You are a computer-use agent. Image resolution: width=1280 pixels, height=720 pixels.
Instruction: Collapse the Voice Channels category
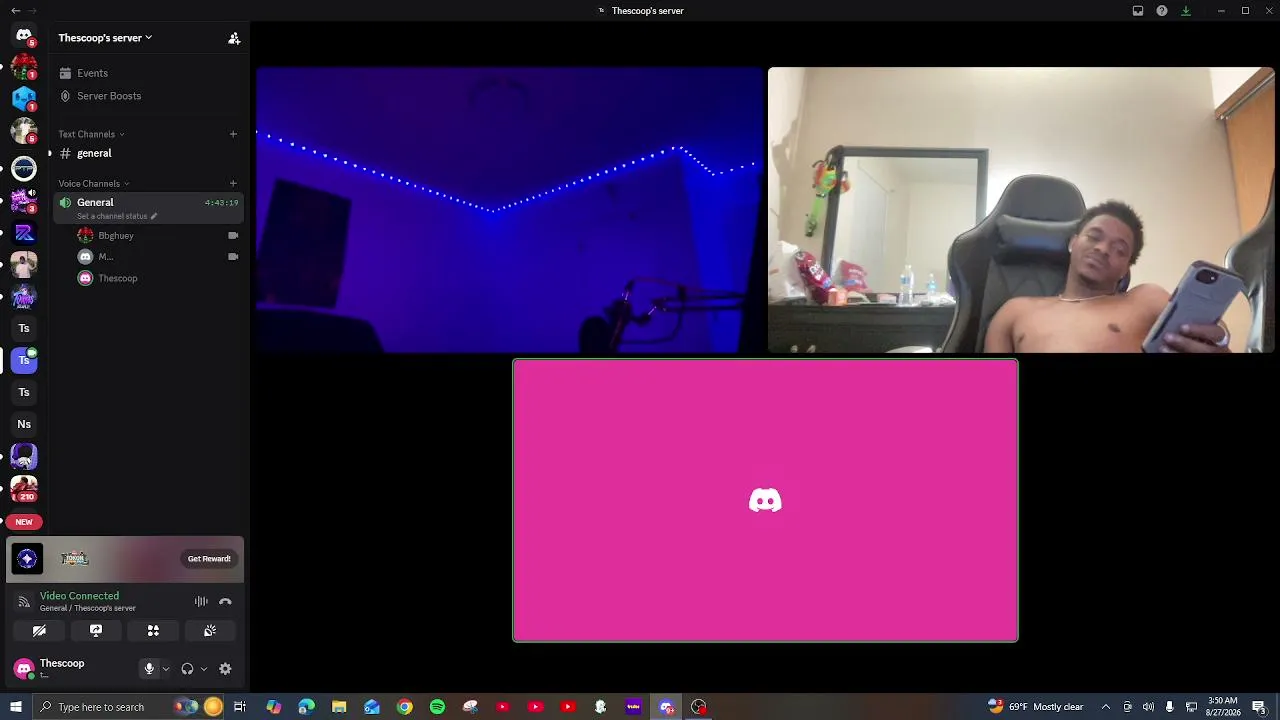94,184
